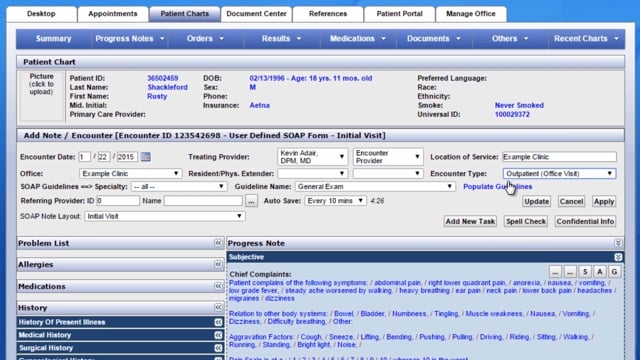Screen dimensions: 640x360
Task: Click the A button in Chief Complaints
Action: tap(600, 272)
